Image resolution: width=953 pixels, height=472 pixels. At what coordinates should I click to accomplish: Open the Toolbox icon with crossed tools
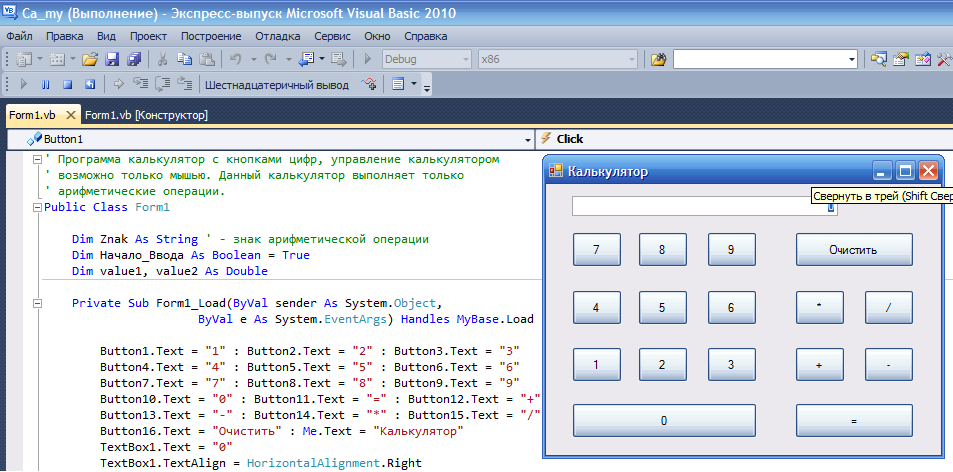945,60
